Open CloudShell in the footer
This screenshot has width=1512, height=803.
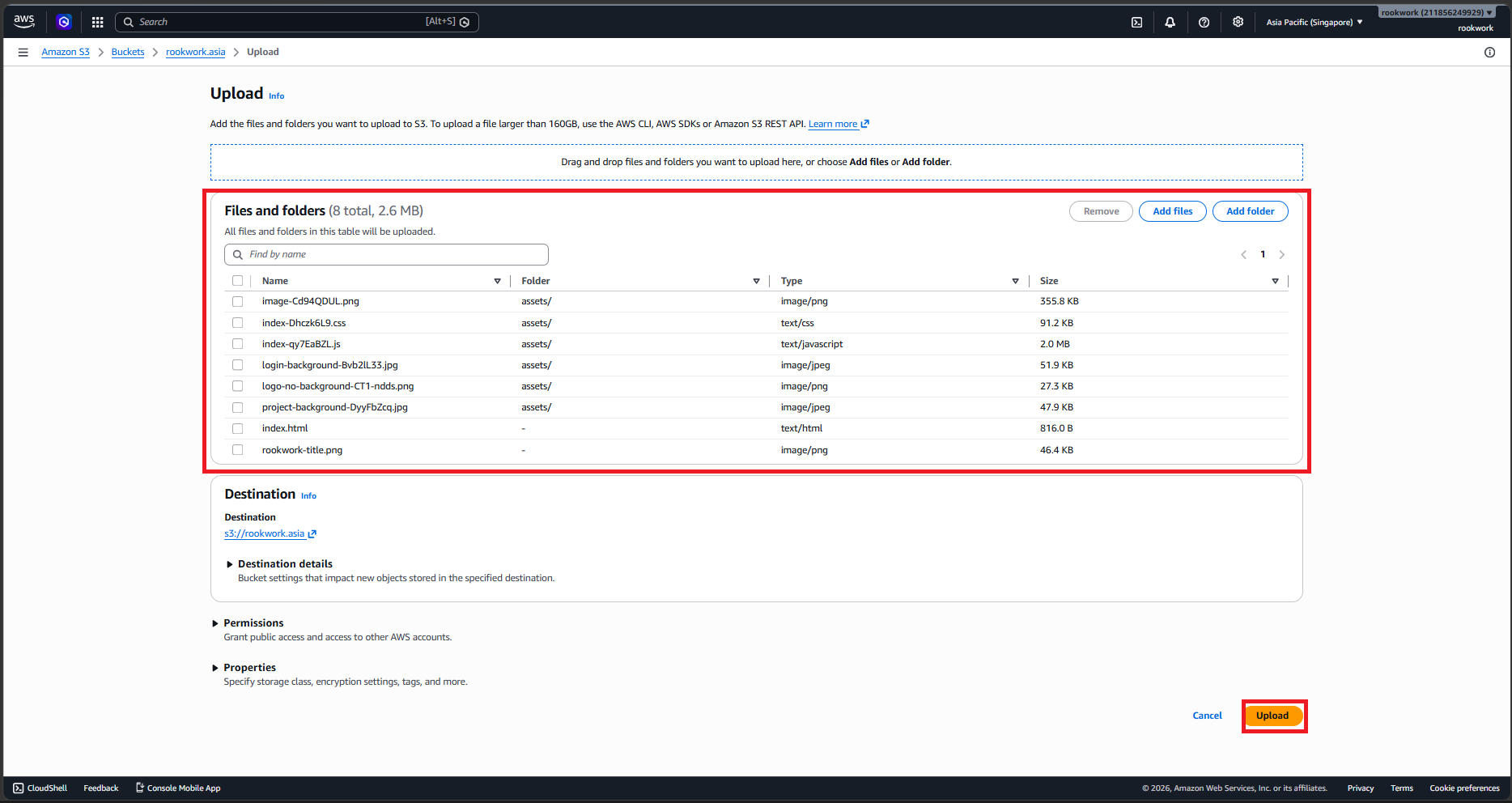[40, 788]
